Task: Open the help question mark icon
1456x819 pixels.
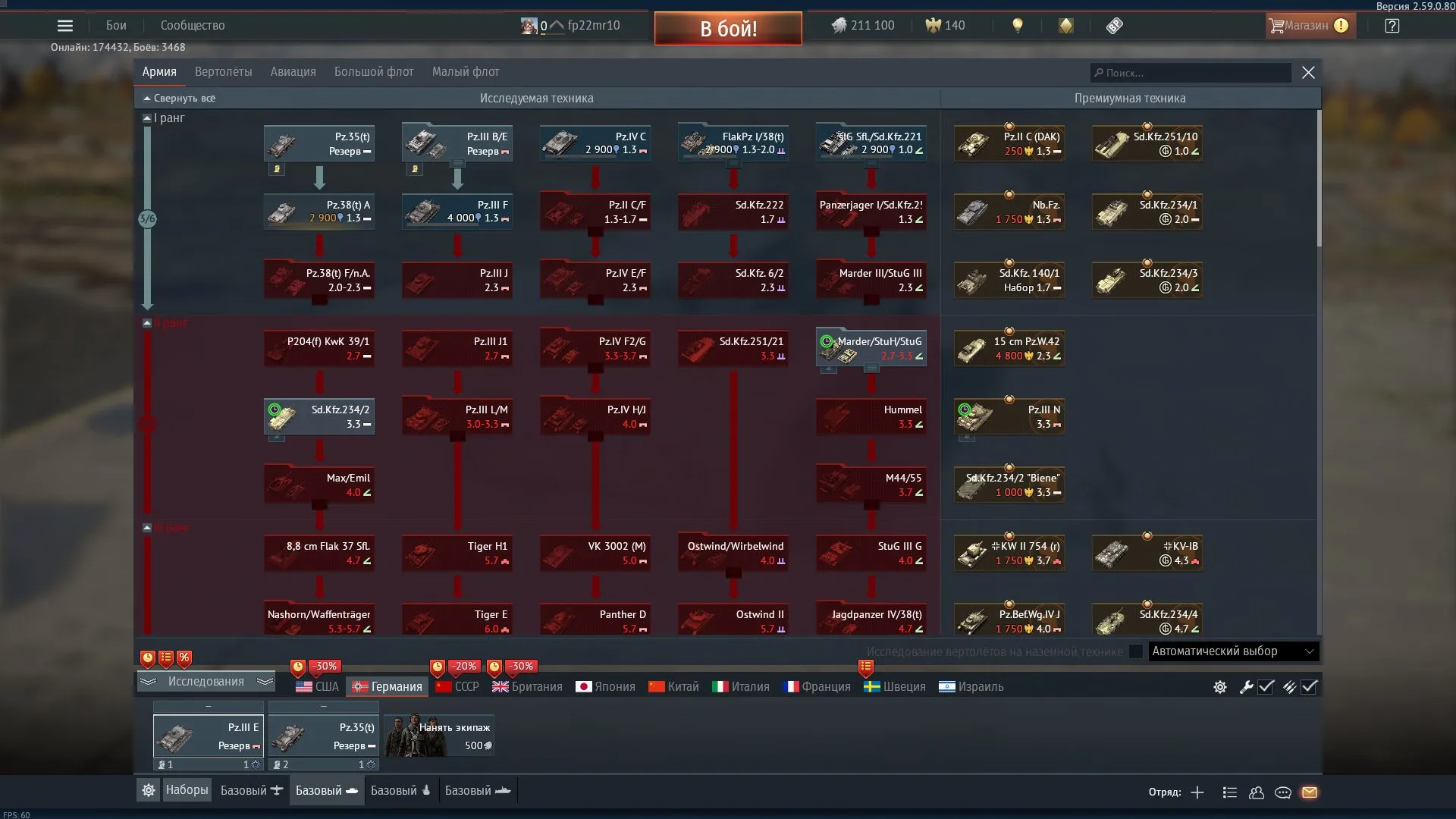Action: [x=1392, y=26]
